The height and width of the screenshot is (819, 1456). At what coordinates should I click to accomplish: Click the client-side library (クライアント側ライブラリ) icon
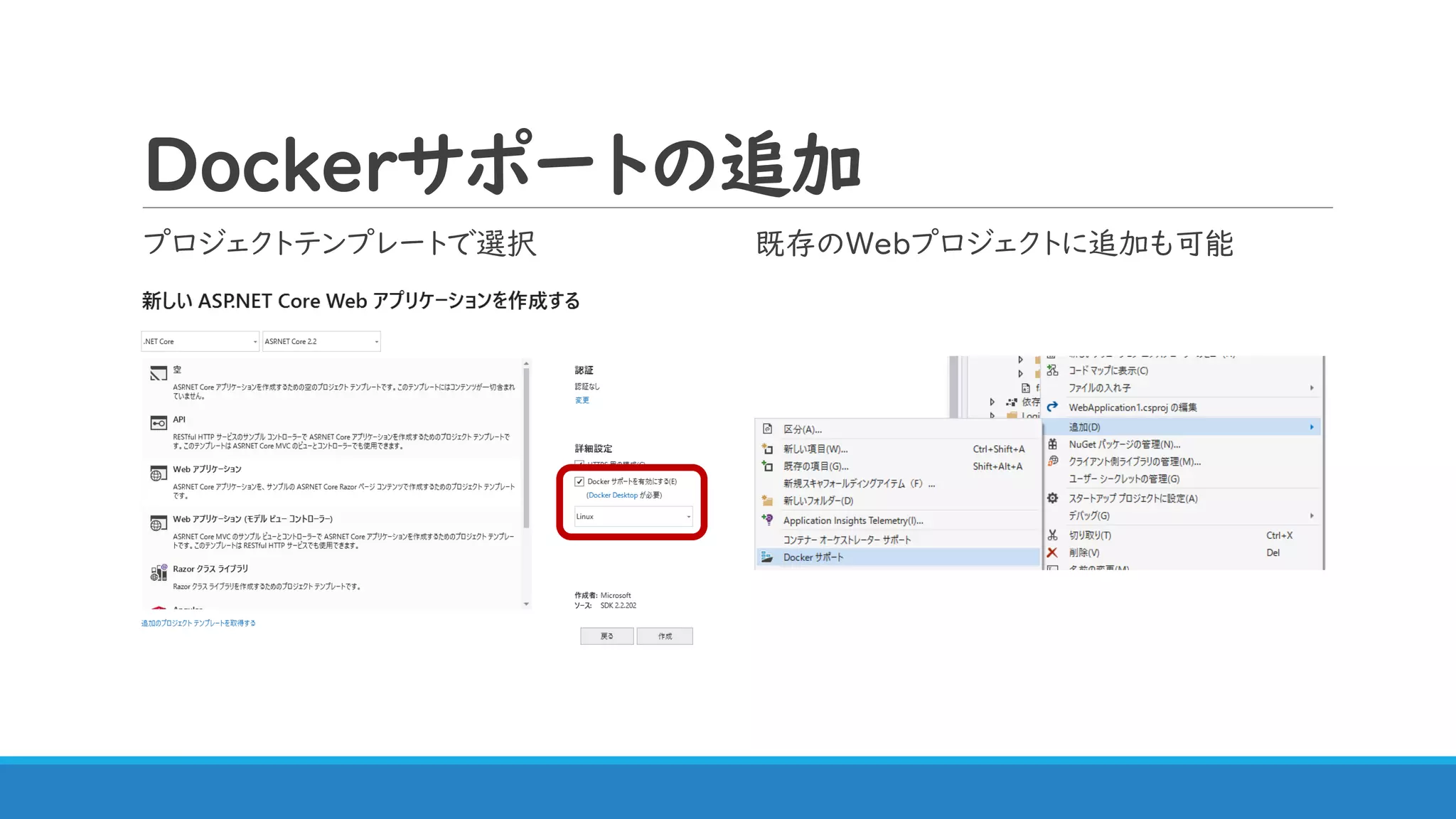pos(1053,461)
